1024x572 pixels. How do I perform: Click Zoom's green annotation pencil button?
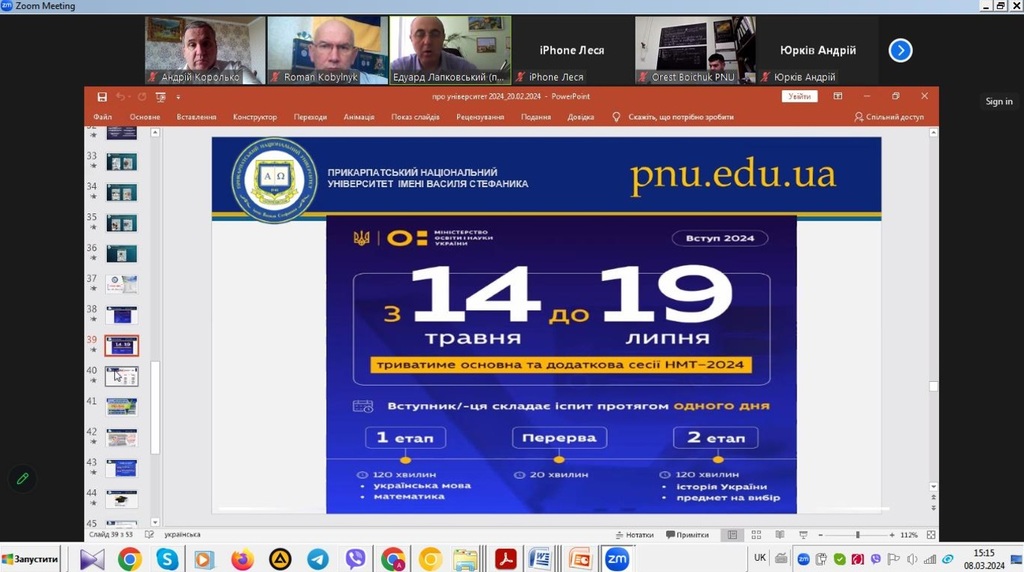[22, 479]
